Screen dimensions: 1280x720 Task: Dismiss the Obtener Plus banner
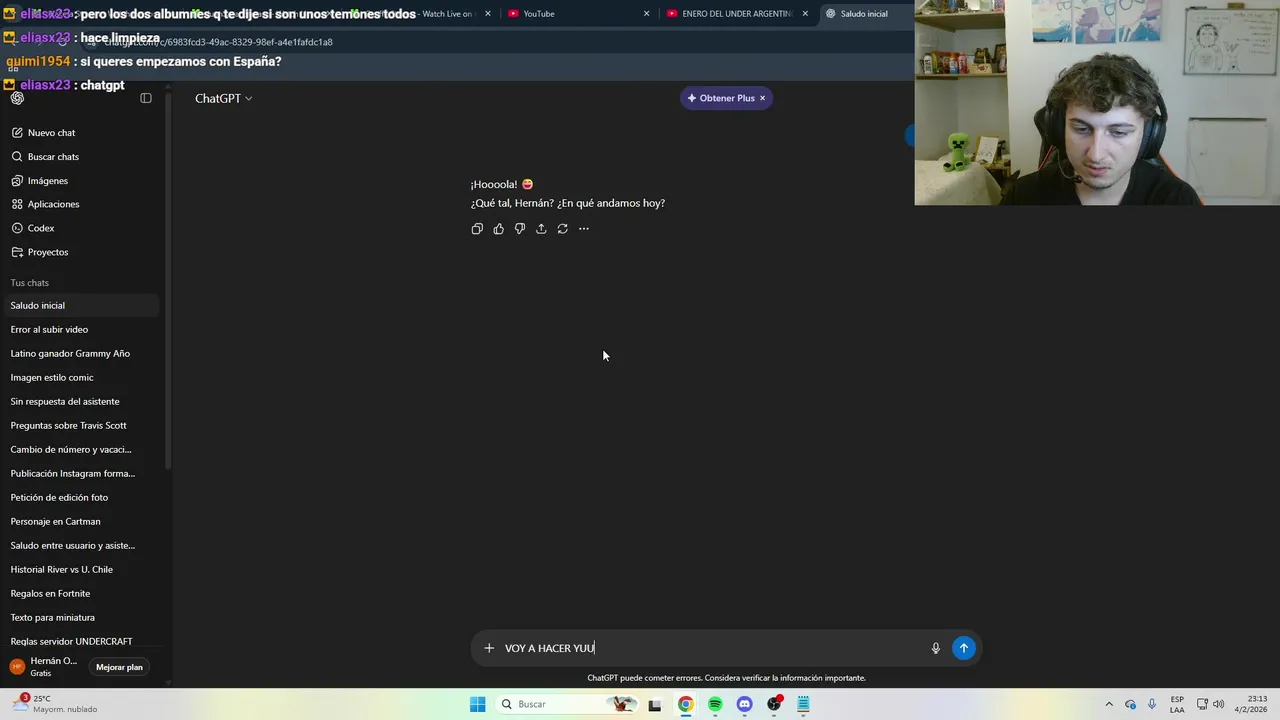(762, 98)
